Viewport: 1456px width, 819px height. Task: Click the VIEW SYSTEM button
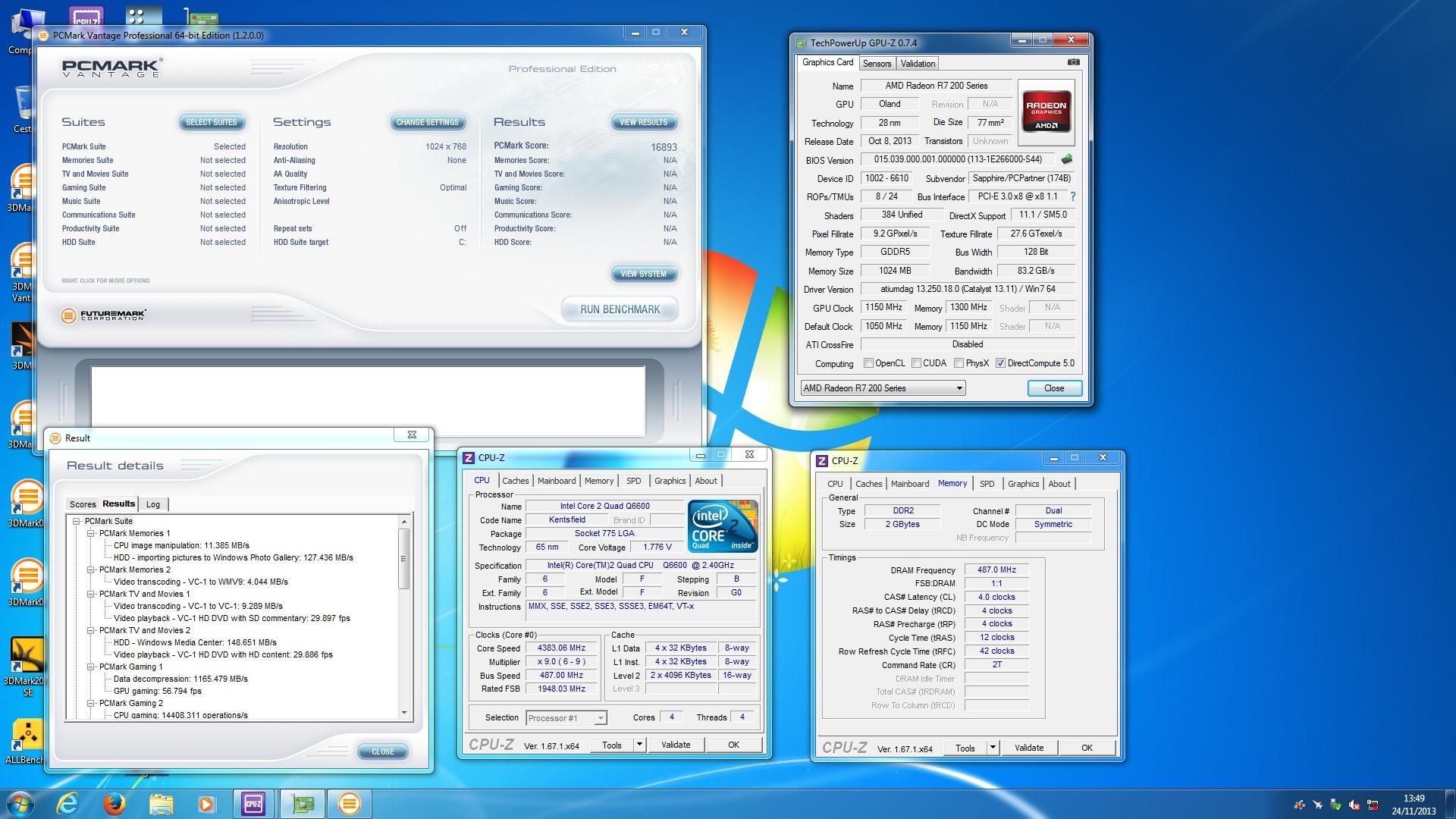tap(643, 274)
